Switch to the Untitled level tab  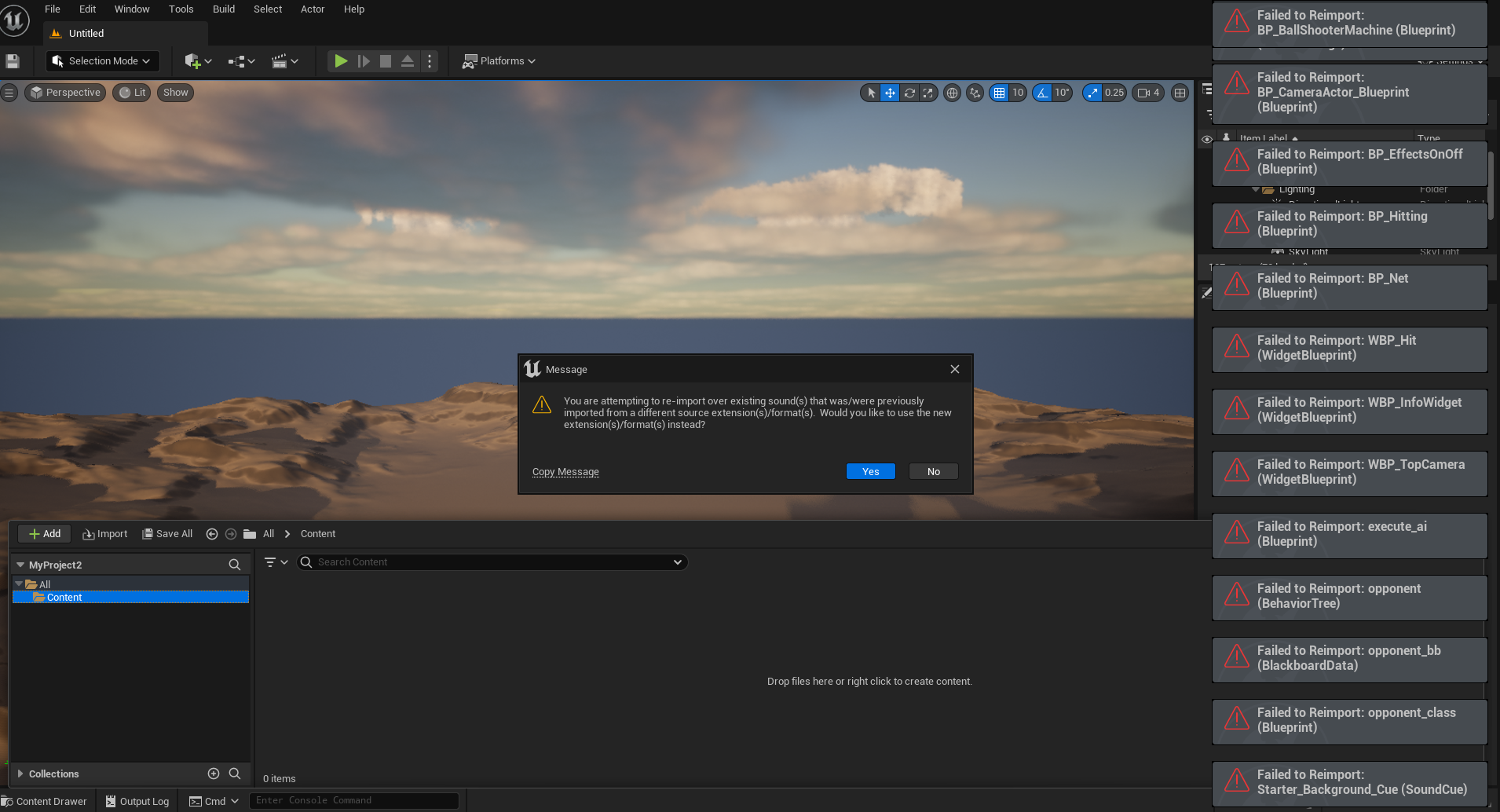point(126,34)
